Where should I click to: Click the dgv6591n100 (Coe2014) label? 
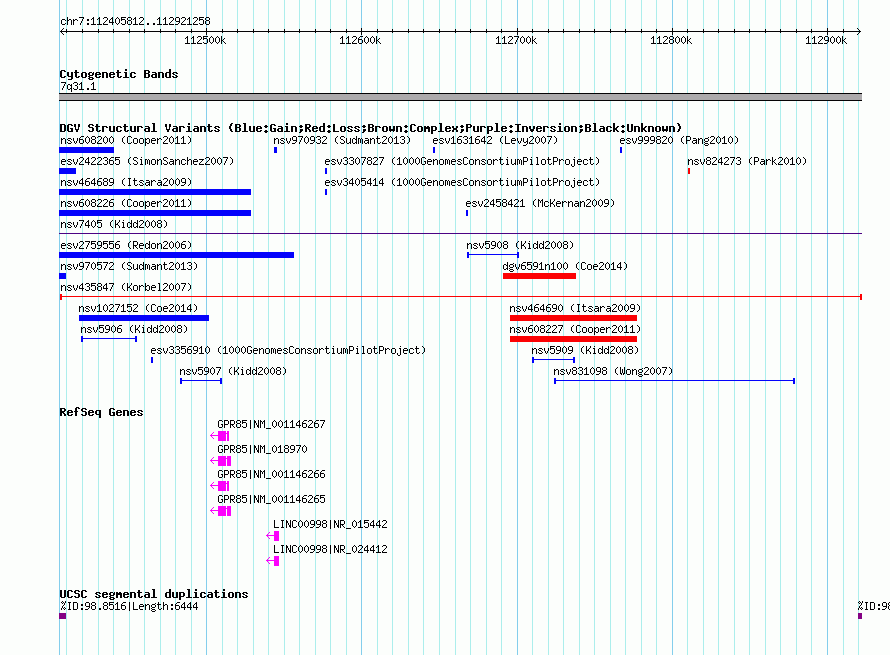[x=565, y=266]
